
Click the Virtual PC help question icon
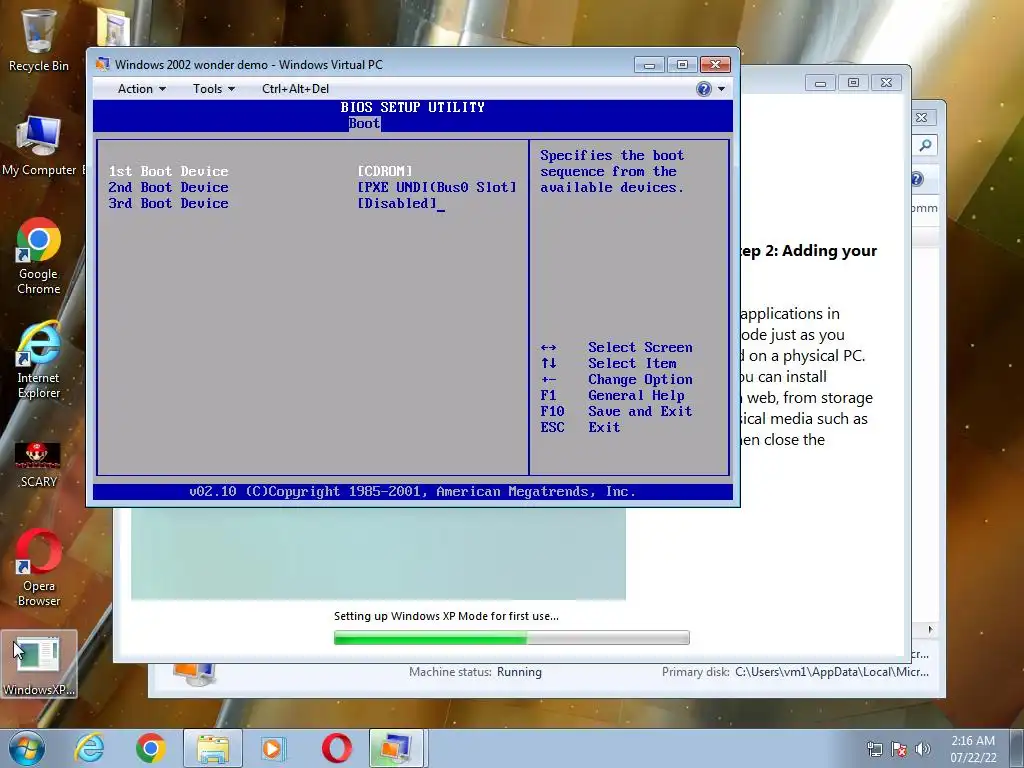click(x=703, y=89)
